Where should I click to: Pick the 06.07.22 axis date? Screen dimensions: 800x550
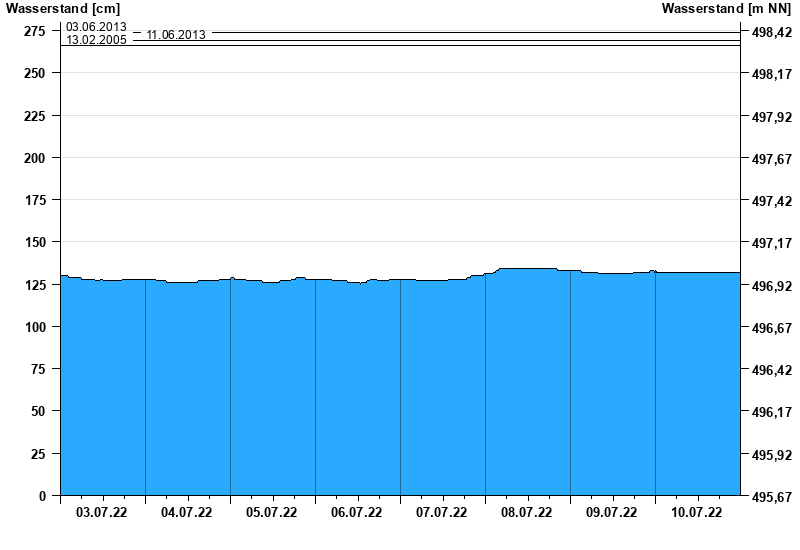(357, 513)
